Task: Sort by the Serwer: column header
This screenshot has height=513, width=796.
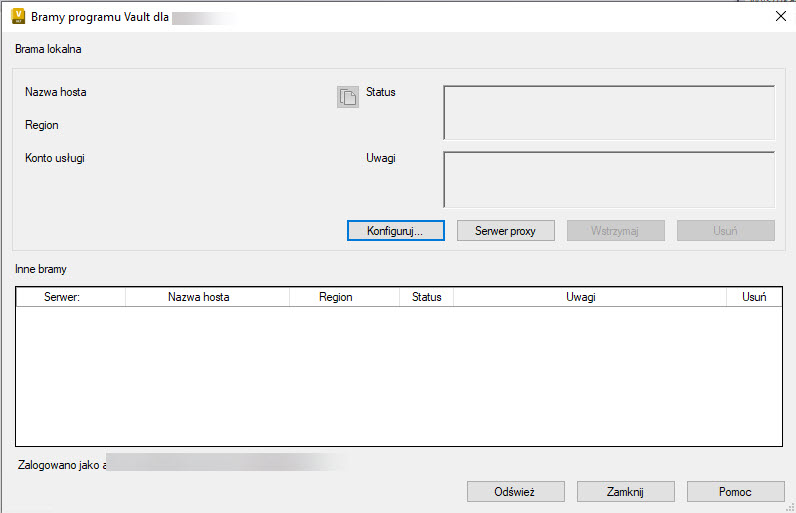Action: click(71, 297)
